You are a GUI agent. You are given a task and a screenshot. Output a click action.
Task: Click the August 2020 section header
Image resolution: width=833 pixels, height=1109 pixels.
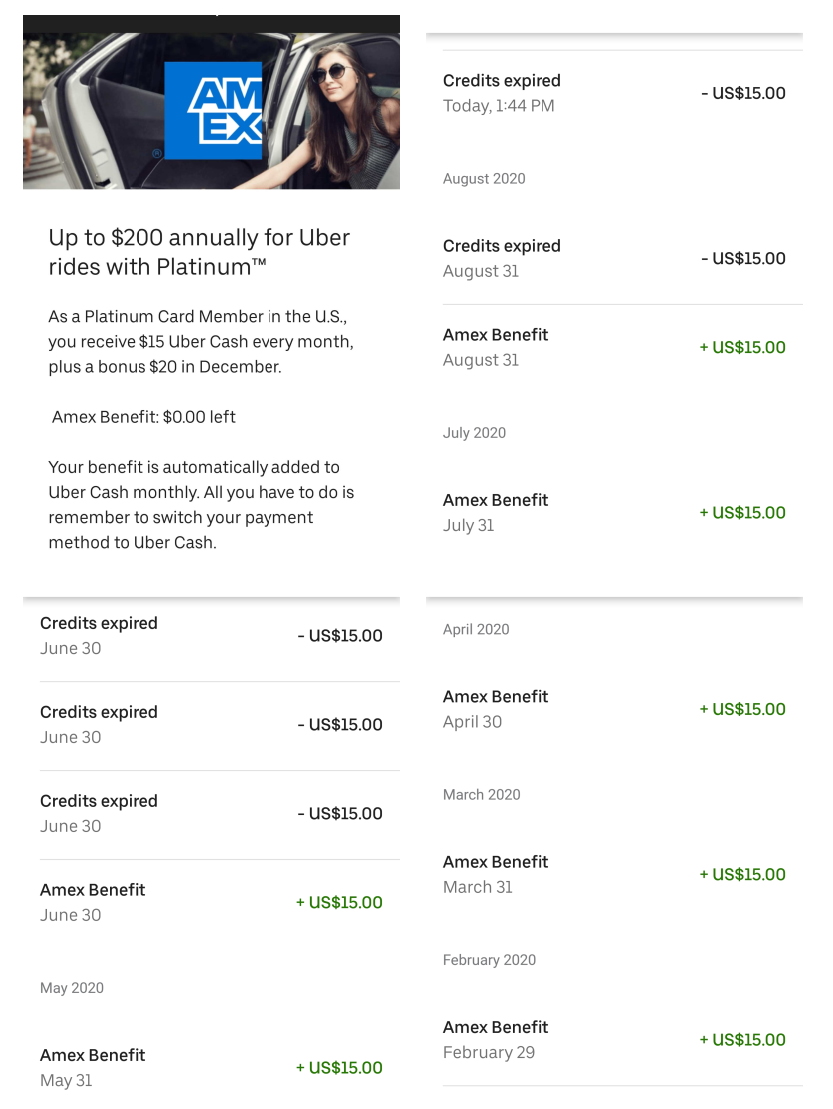point(484,179)
